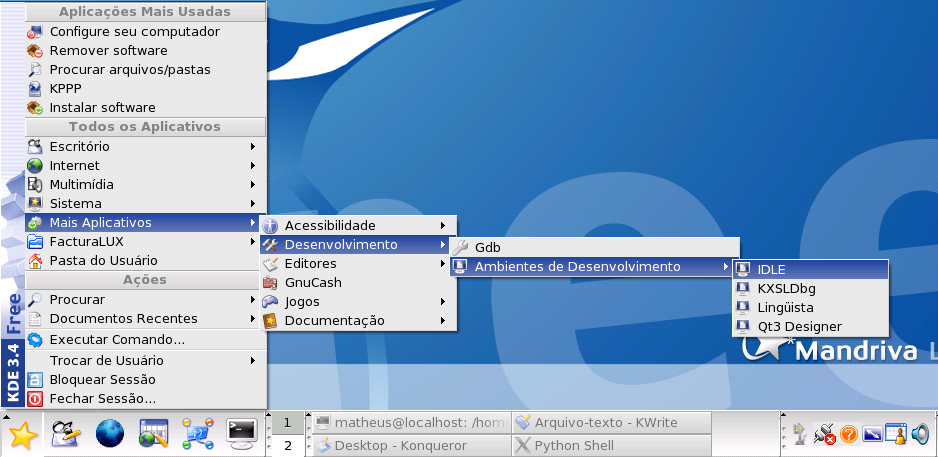Open Qt3 Designer

point(810,327)
